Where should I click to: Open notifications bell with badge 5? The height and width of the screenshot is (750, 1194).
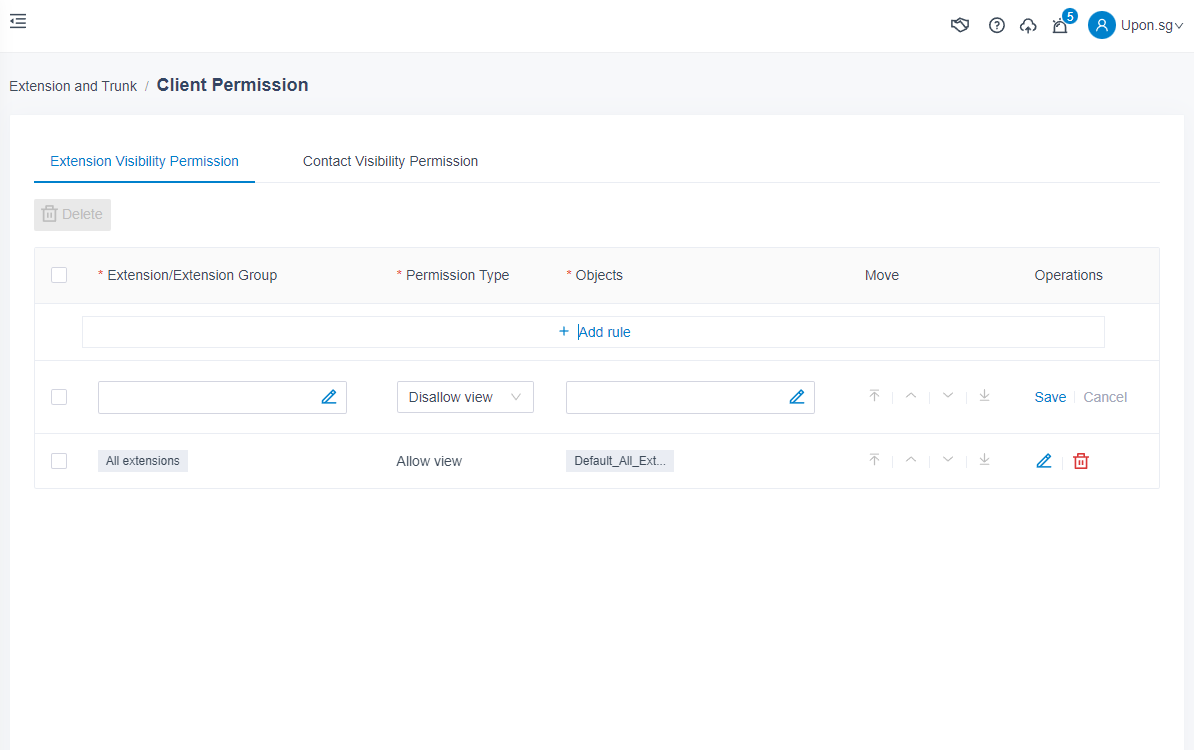[x=1060, y=26]
